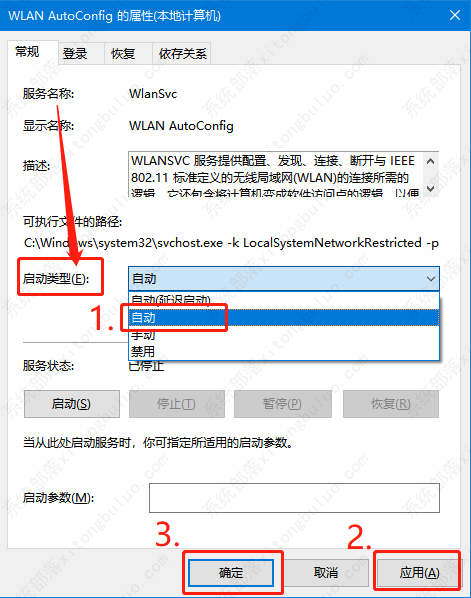The height and width of the screenshot is (598, 471).
Task: Select the highlighted 自动 option
Action: 284,317
